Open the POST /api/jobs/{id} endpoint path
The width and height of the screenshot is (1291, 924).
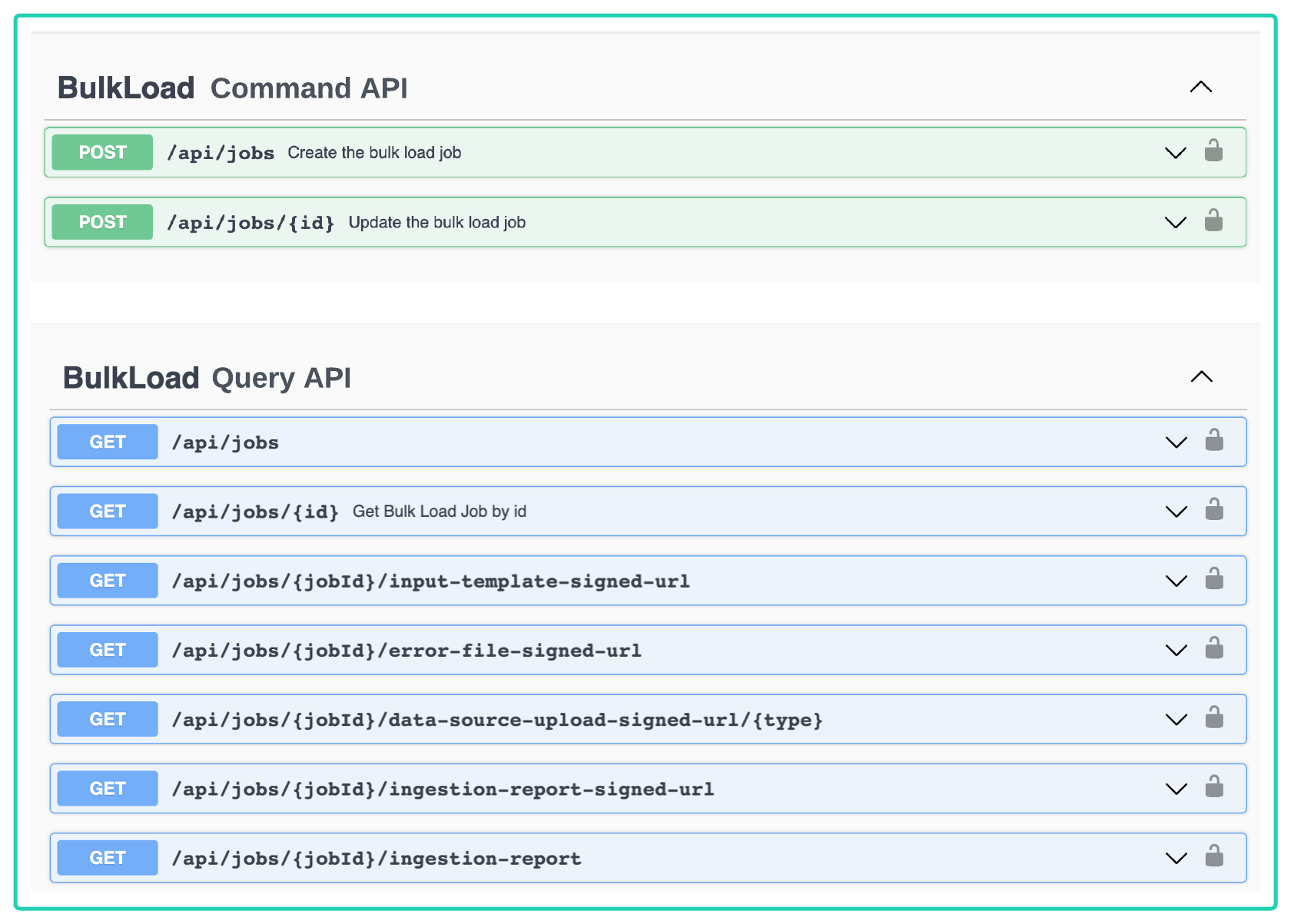(251, 223)
